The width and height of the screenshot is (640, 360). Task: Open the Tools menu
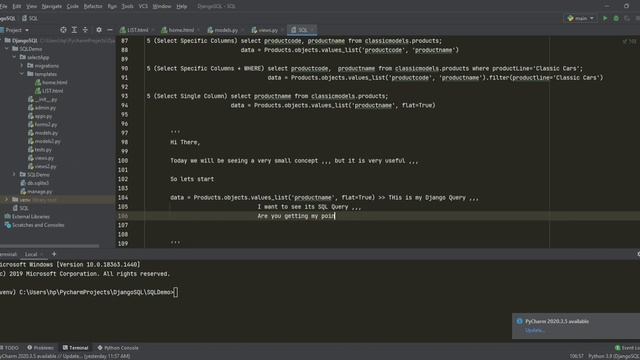point(127,6)
